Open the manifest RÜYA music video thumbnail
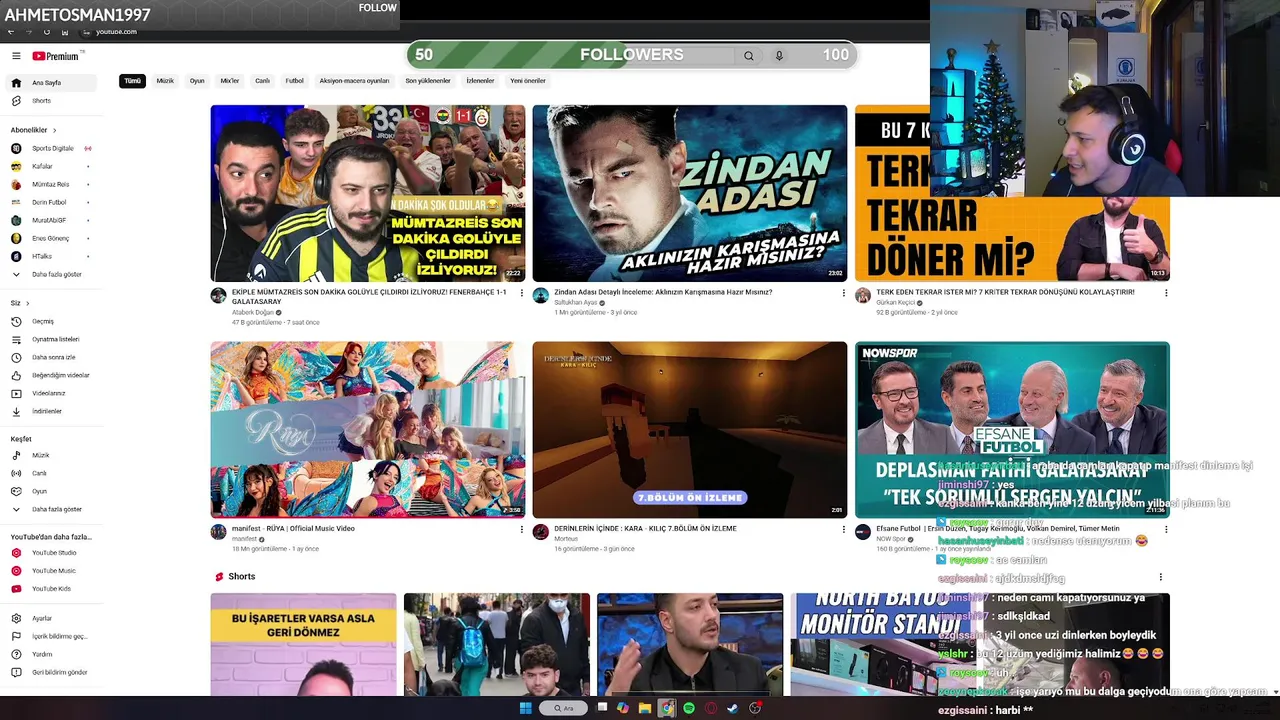 (x=367, y=430)
